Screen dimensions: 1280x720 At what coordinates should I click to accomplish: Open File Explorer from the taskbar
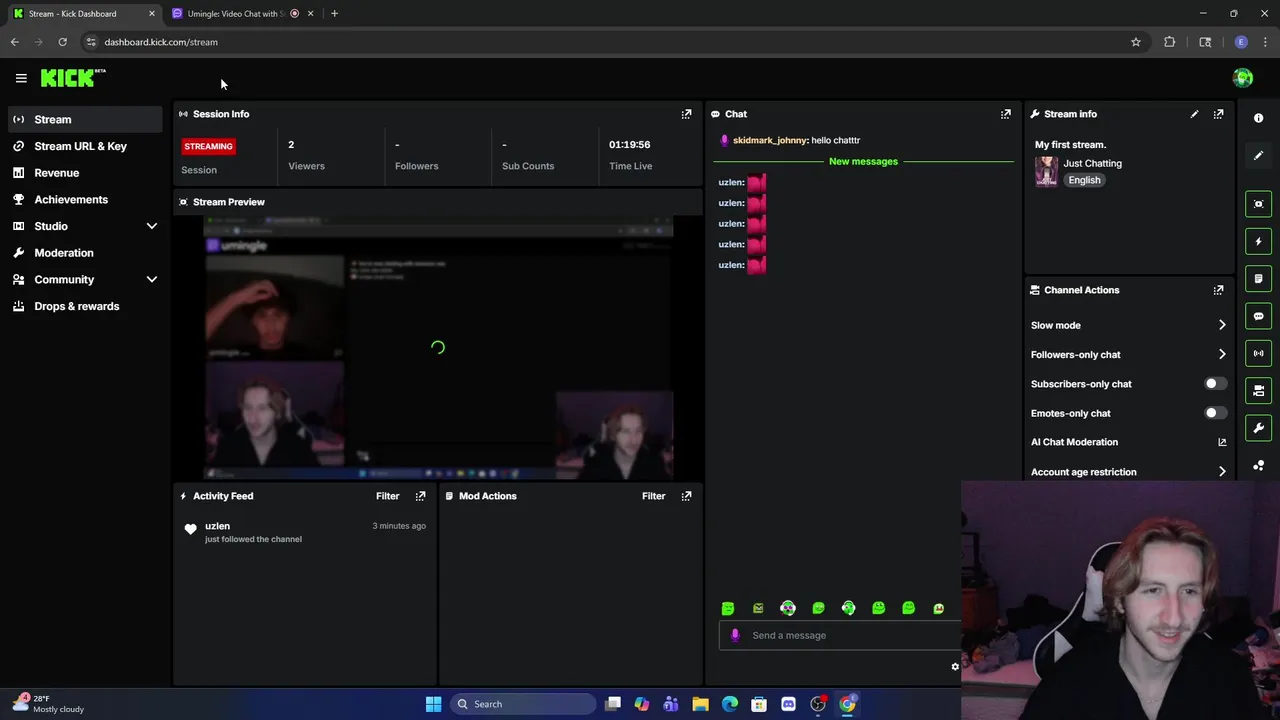(x=700, y=704)
